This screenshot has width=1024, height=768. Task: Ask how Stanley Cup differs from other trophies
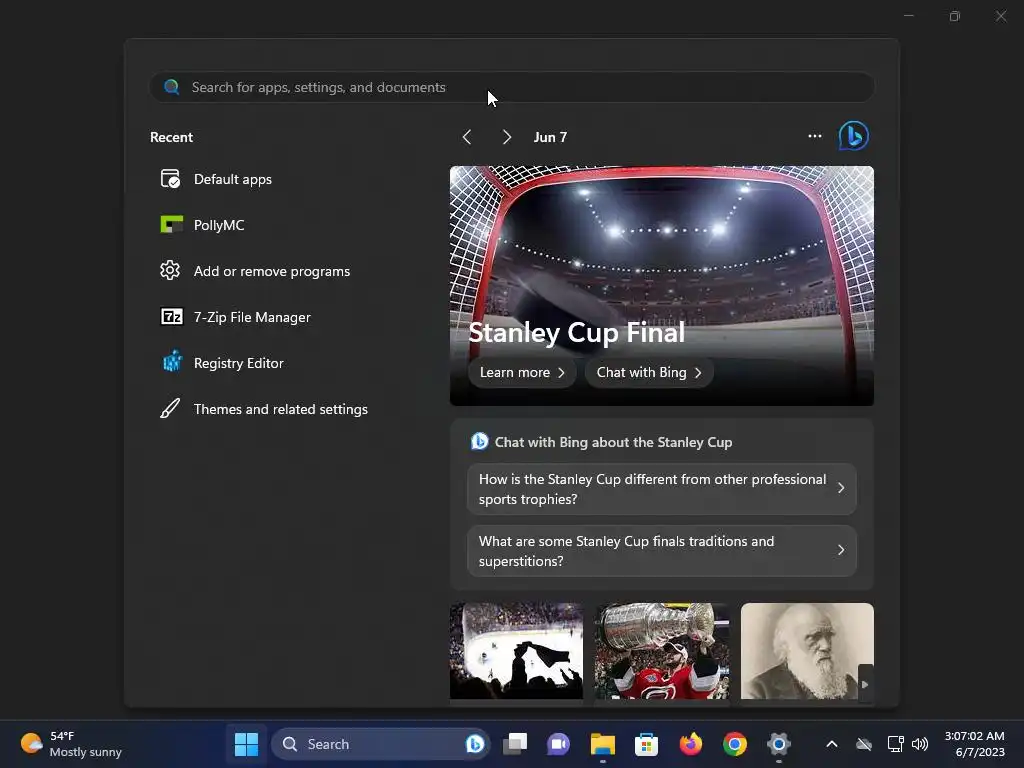pos(662,488)
